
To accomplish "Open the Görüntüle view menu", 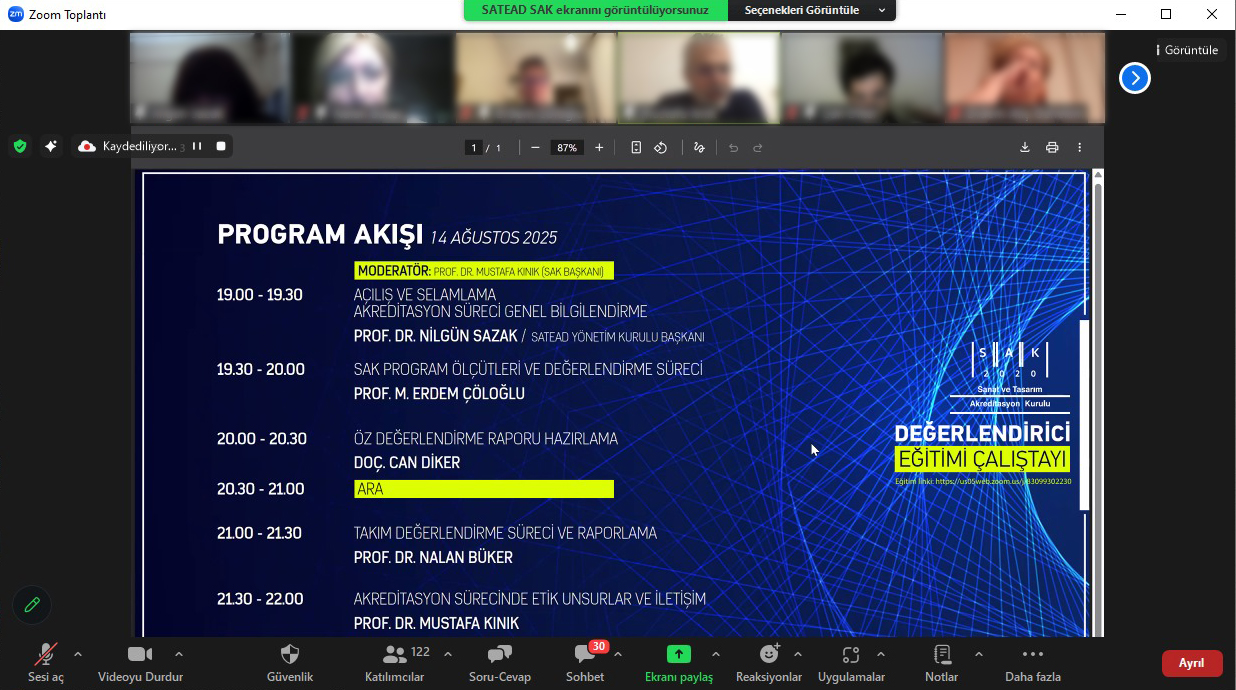I will (x=1187, y=50).
